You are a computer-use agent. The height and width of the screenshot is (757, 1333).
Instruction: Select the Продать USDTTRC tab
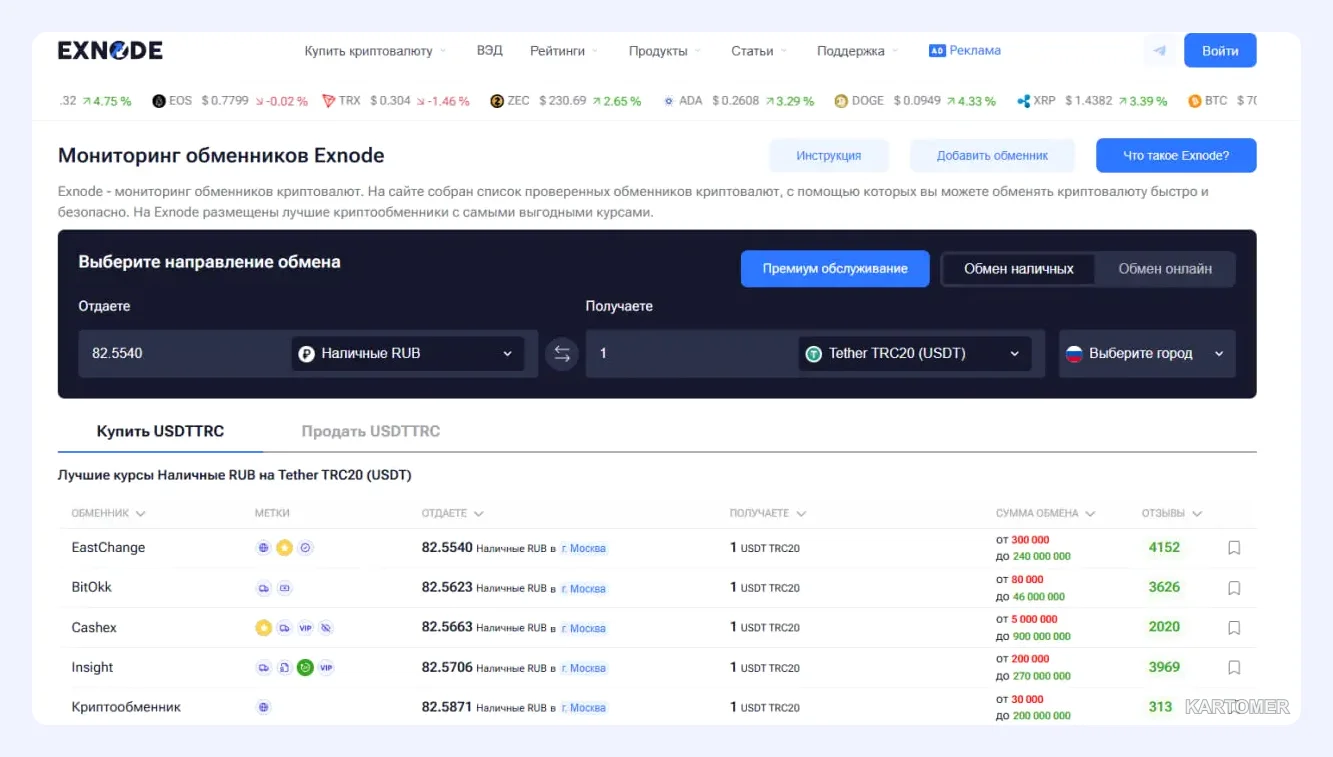[371, 431]
